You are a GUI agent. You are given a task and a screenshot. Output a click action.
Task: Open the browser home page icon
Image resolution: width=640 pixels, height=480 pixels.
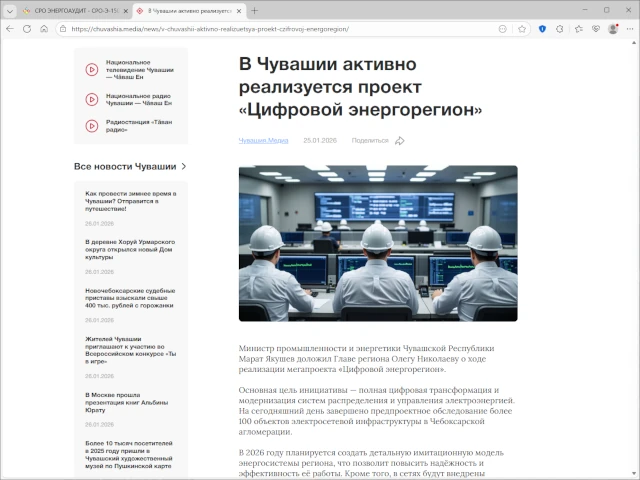44,29
